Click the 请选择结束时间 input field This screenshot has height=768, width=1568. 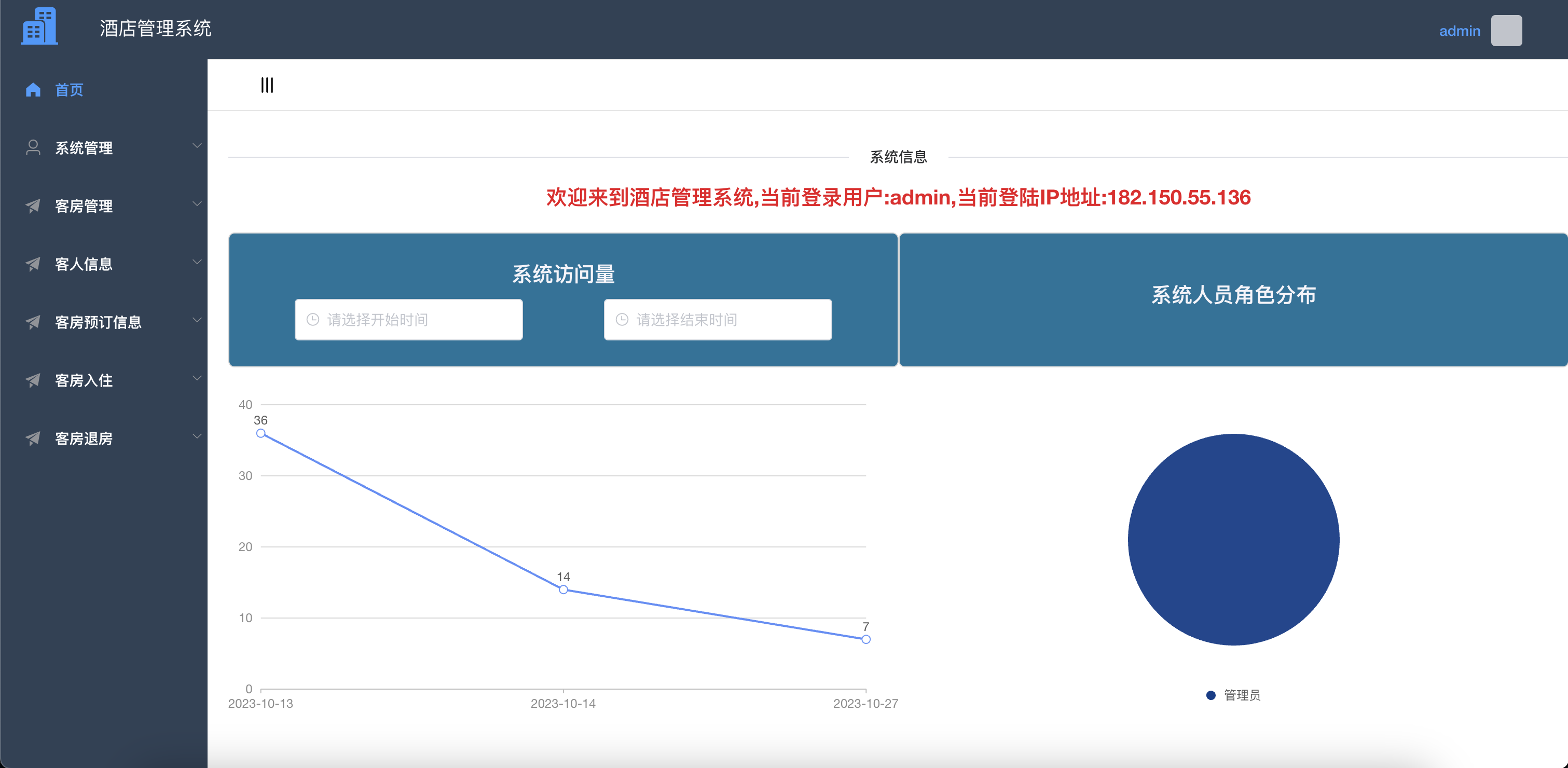[717, 319]
